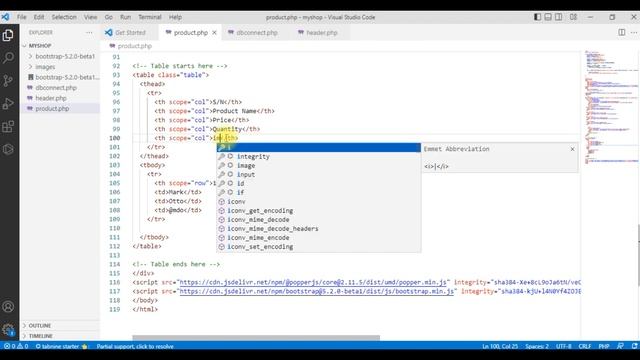Choose id suggestion
Image resolution: width=640 pixels, height=360 pixels.
click(318, 183)
